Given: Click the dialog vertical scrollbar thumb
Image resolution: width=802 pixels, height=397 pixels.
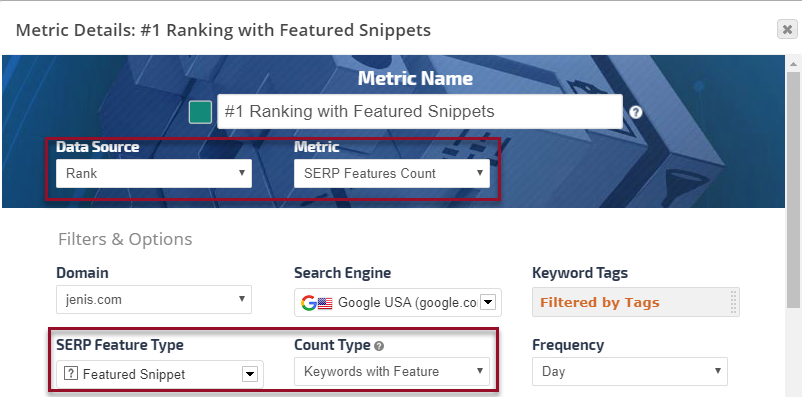Looking at the screenshot, I should click(x=793, y=190).
